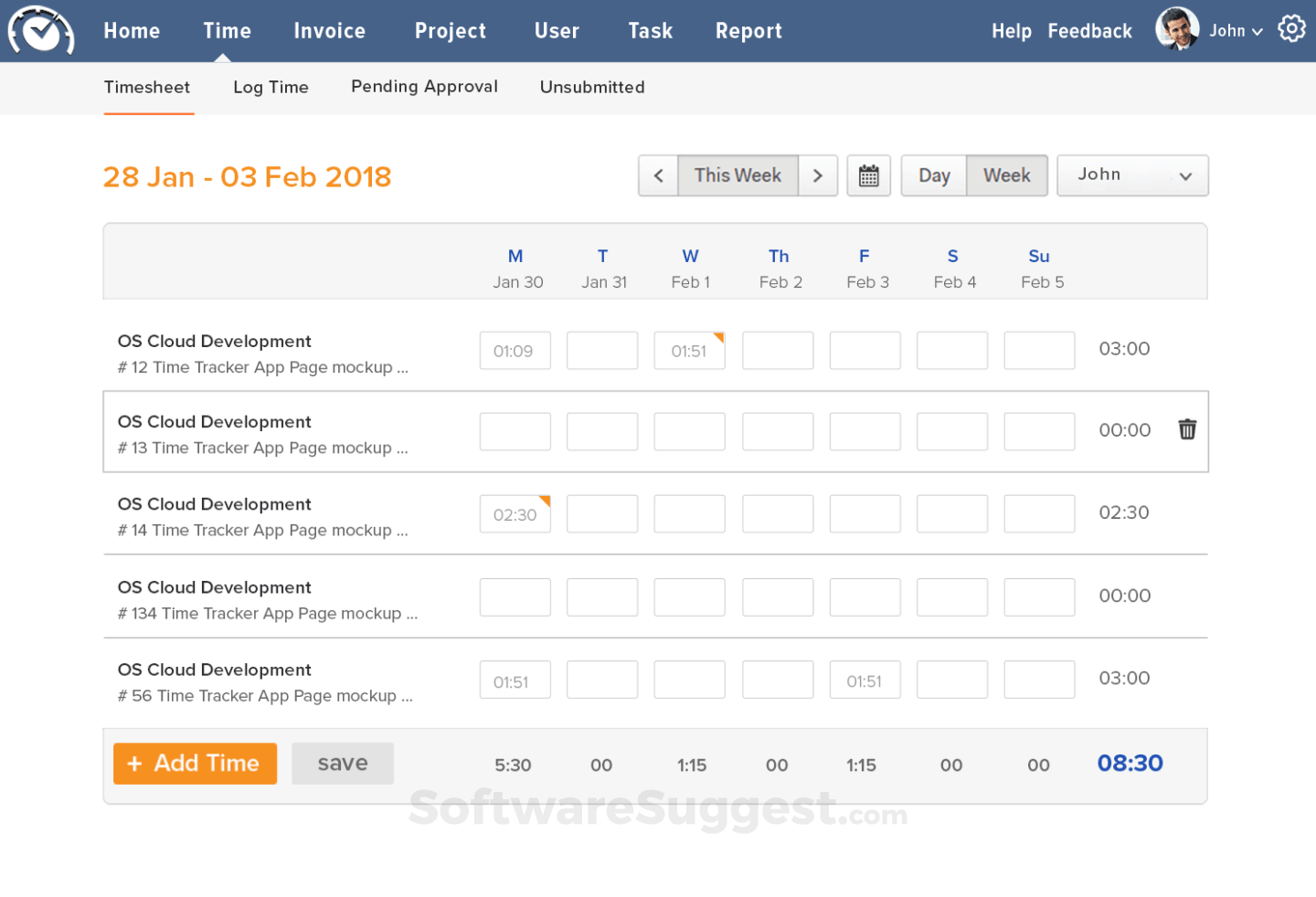Save the timesheet entries
The width and height of the screenshot is (1316, 897).
coord(342,763)
